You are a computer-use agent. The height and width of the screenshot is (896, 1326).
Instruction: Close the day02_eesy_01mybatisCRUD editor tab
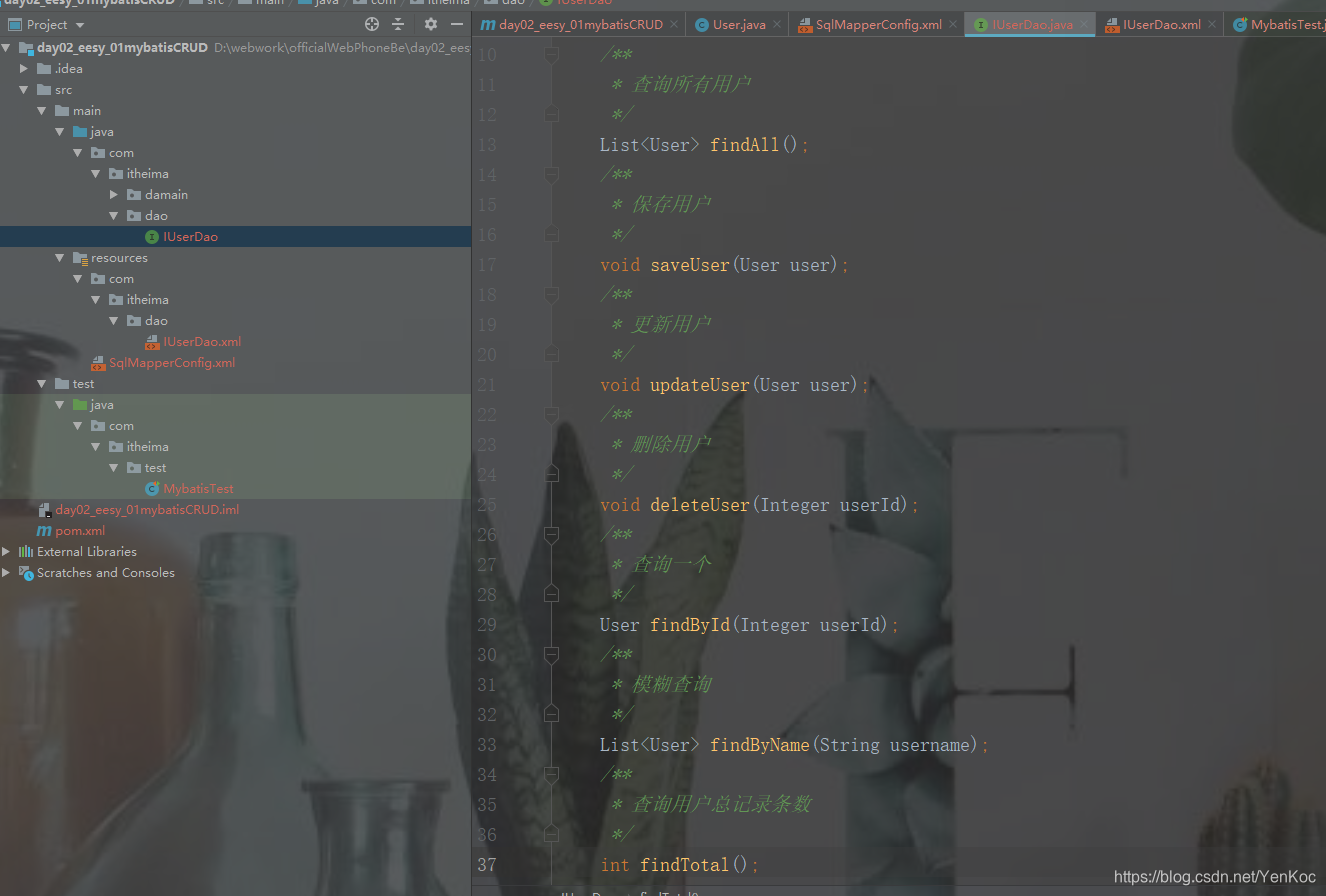point(673,24)
